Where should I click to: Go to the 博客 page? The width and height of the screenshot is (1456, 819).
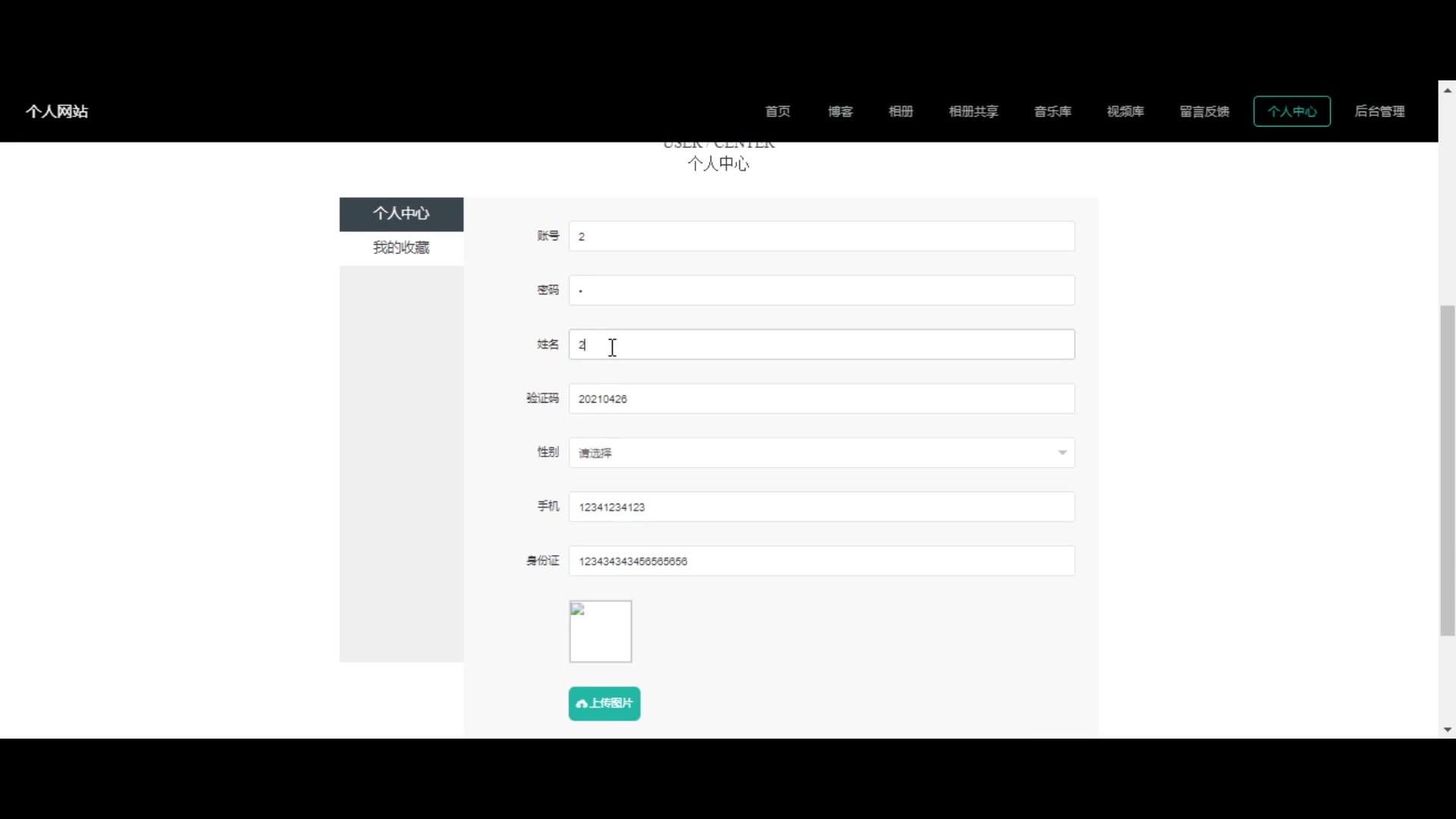[840, 111]
